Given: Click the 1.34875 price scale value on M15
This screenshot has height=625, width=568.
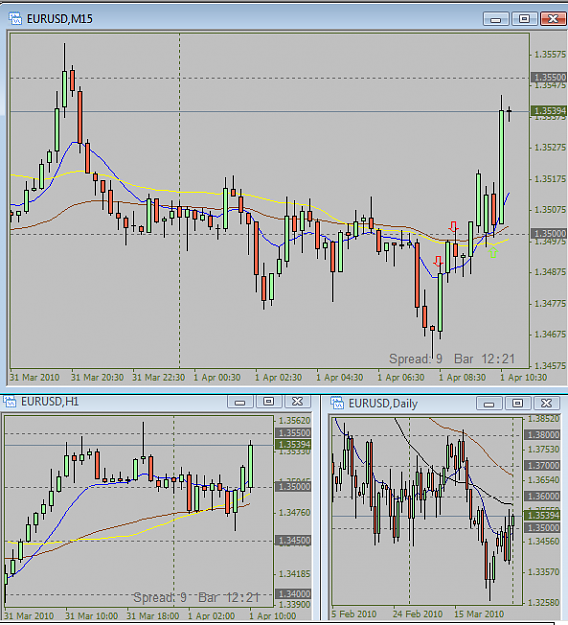Looking at the screenshot, I should click(x=550, y=272).
